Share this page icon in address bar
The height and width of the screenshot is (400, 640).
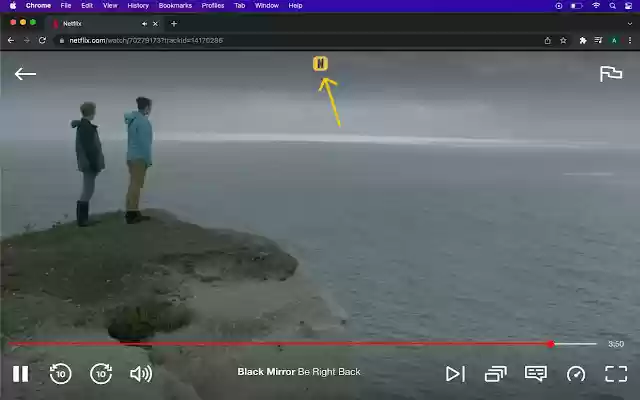547,40
